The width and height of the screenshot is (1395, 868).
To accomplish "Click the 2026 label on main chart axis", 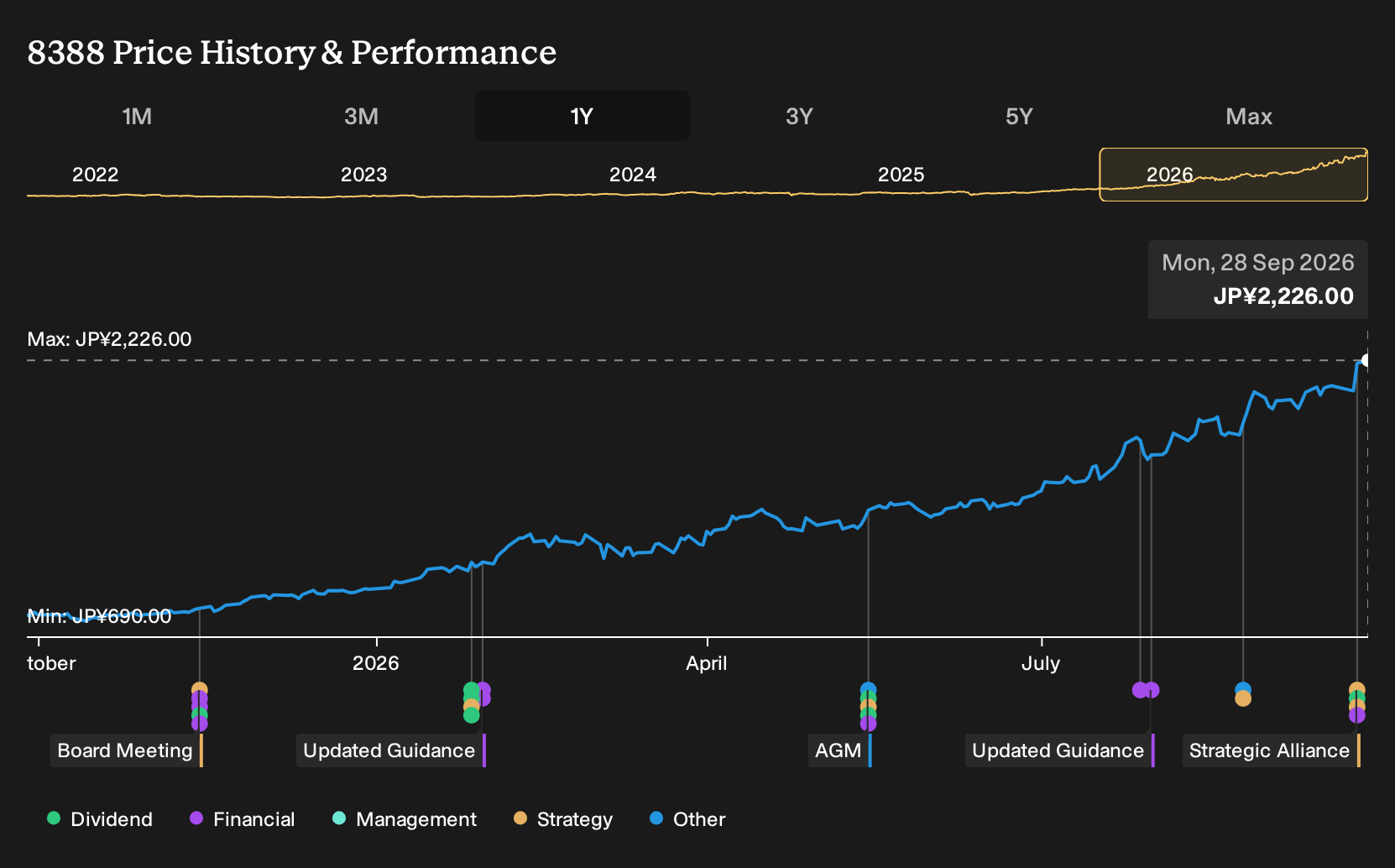I will (x=376, y=663).
